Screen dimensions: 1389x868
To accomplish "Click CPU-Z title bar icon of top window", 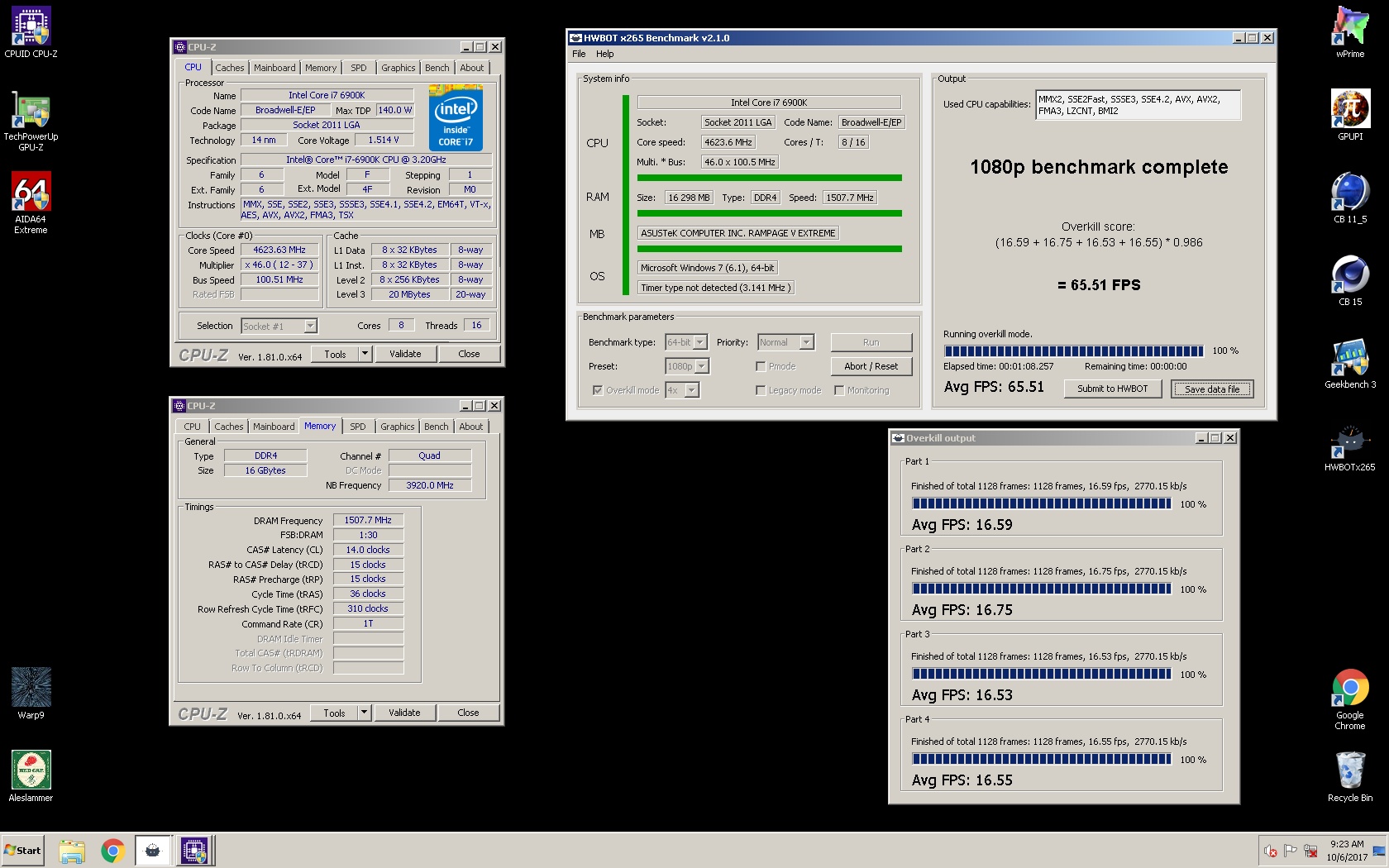I will coord(180,47).
